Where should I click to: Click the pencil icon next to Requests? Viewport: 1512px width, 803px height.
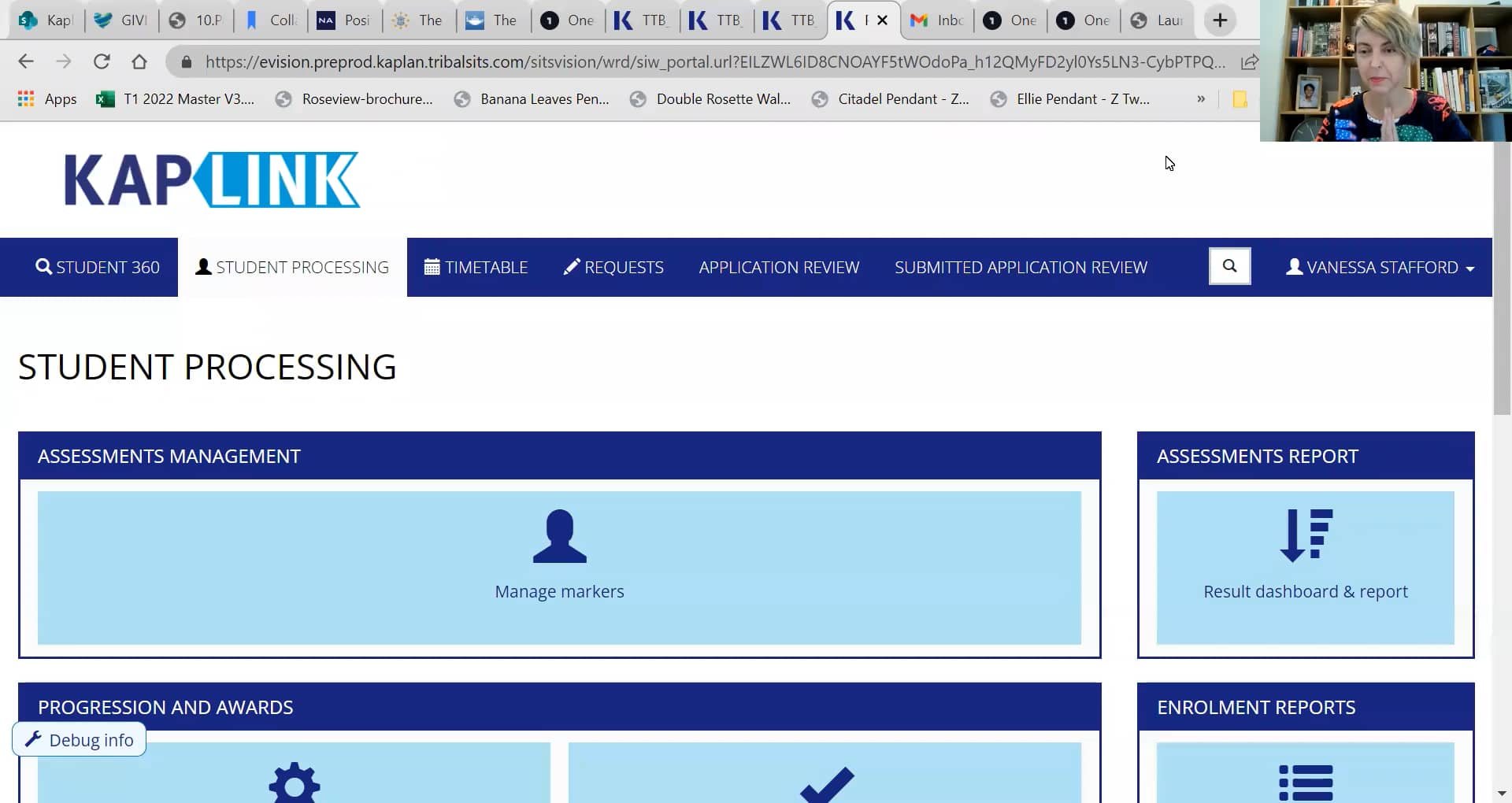point(571,266)
